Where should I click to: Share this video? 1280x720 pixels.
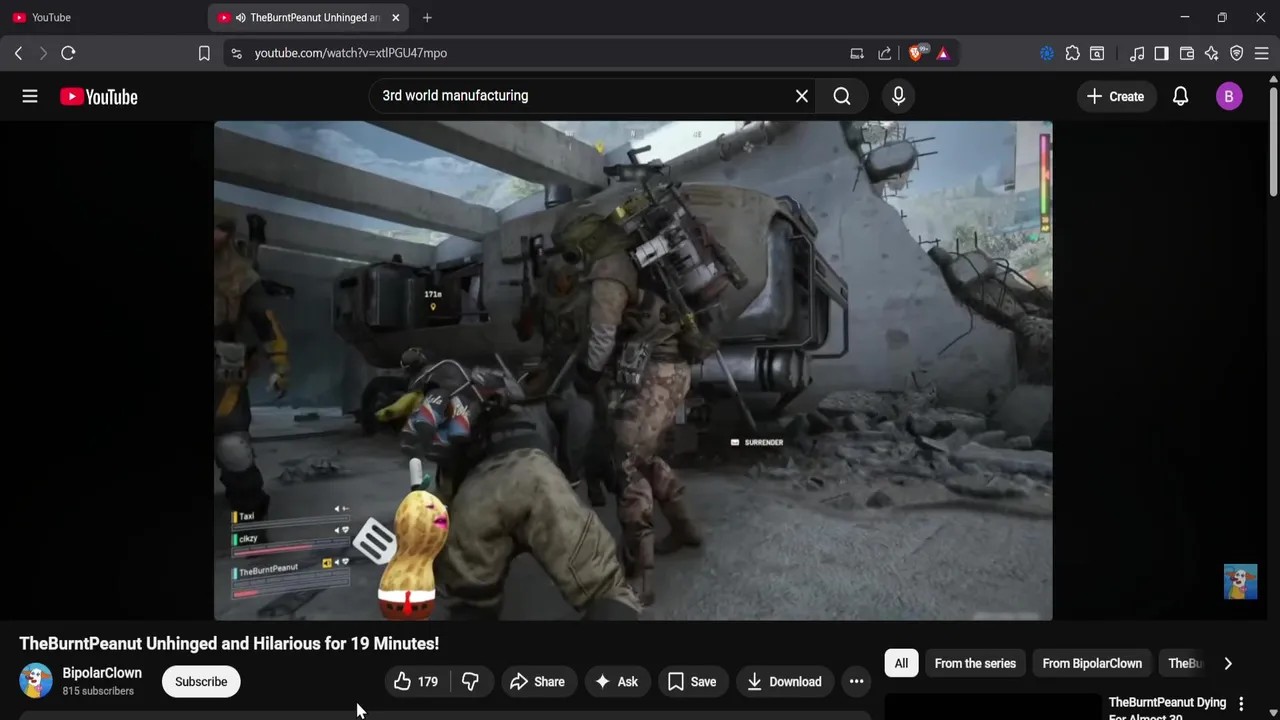click(x=538, y=682)
